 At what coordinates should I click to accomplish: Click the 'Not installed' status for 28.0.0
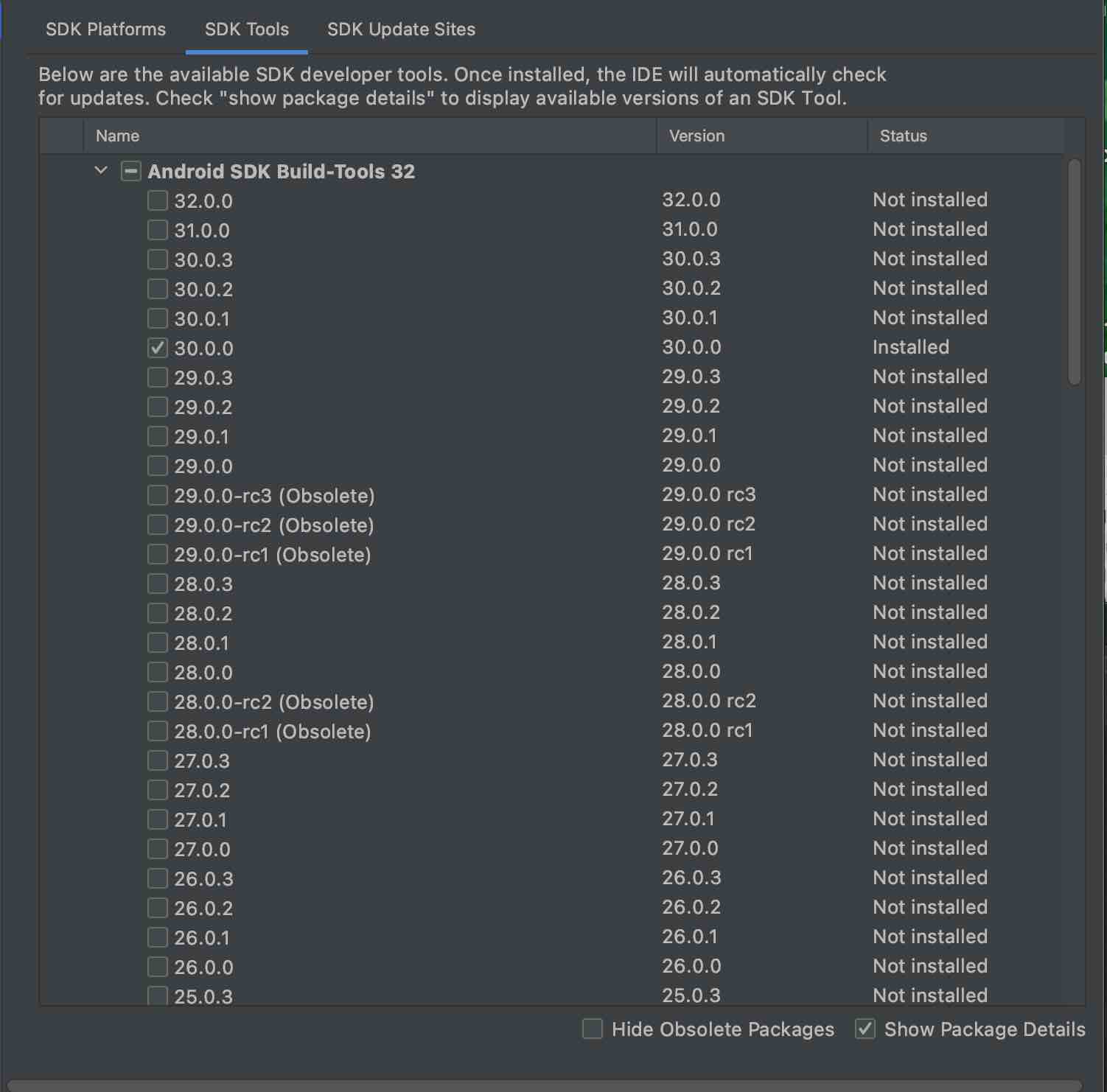coord(930,671)
